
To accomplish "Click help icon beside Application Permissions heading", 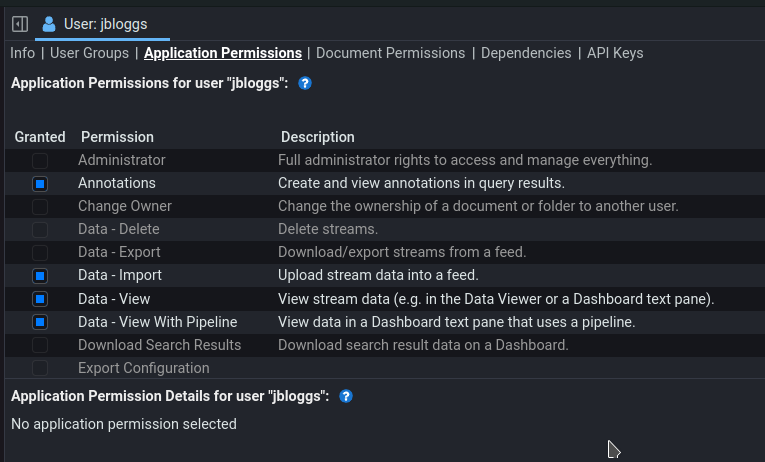I will pyautogui.click(x=305, y=83).
